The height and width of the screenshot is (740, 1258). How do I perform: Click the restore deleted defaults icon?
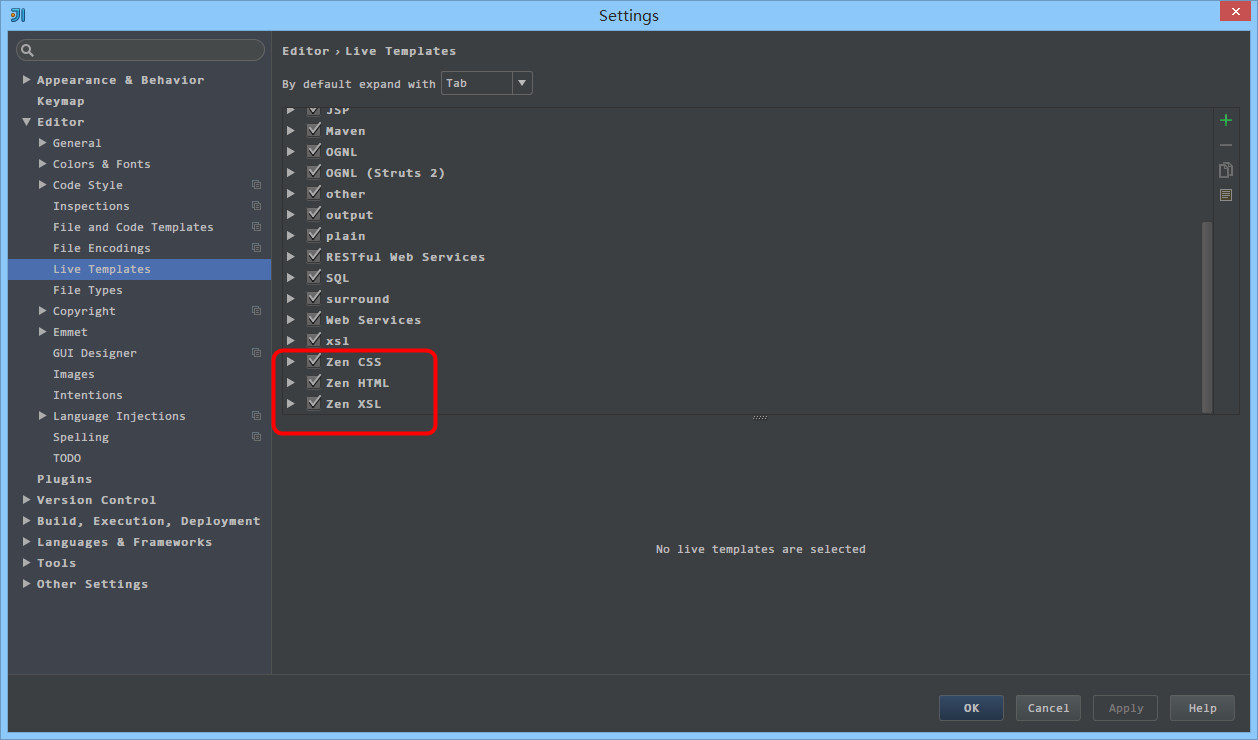point(1226,195)
